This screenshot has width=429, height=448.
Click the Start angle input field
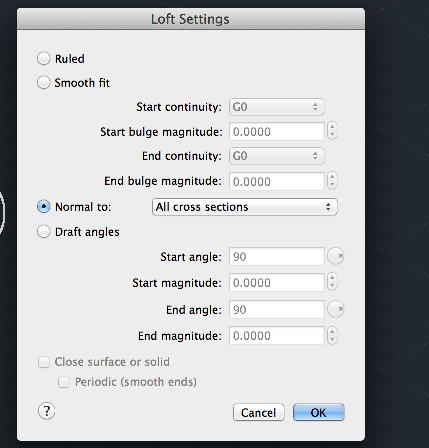[277, 256]
